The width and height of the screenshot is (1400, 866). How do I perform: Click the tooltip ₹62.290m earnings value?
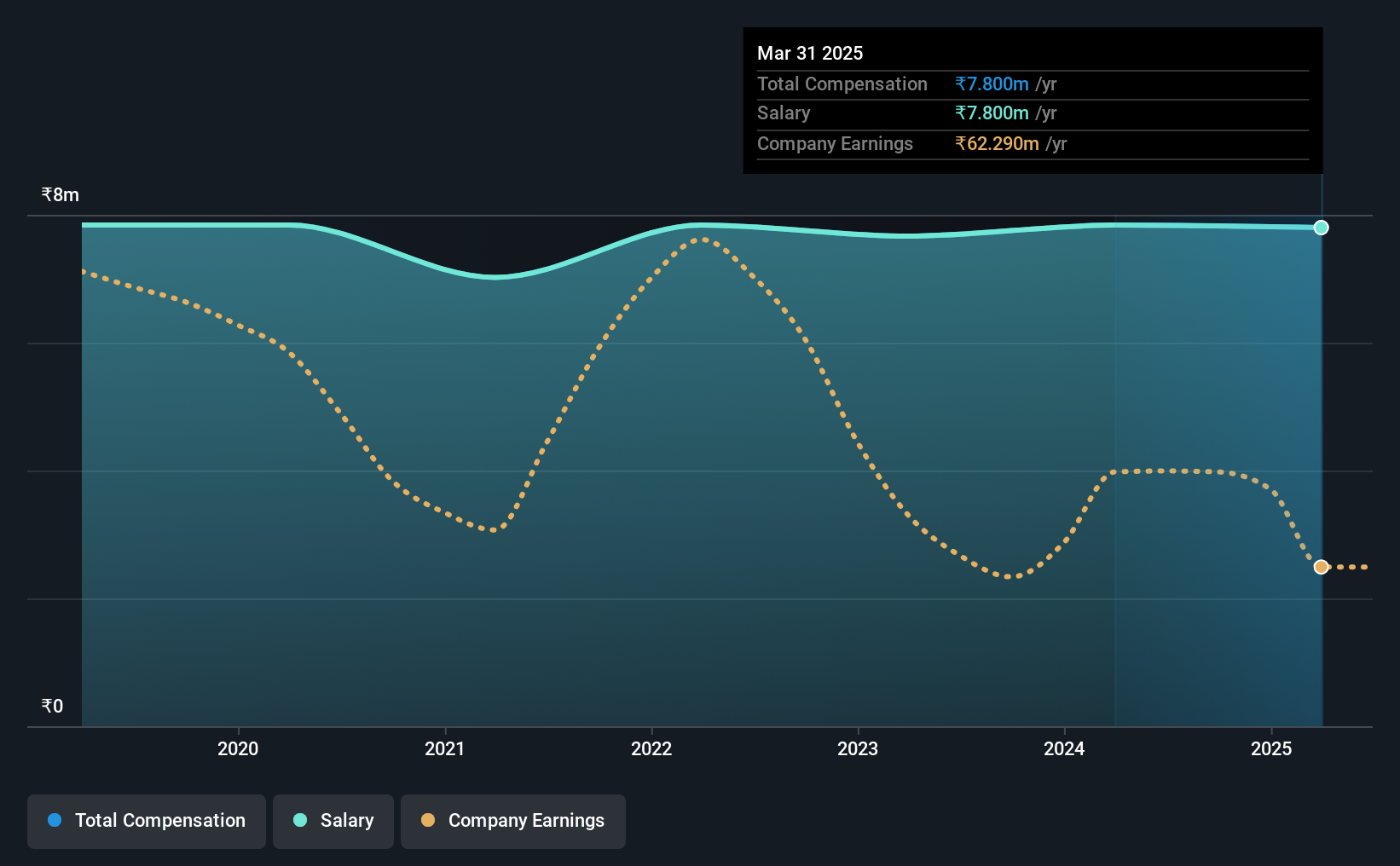tap(997, 144)
